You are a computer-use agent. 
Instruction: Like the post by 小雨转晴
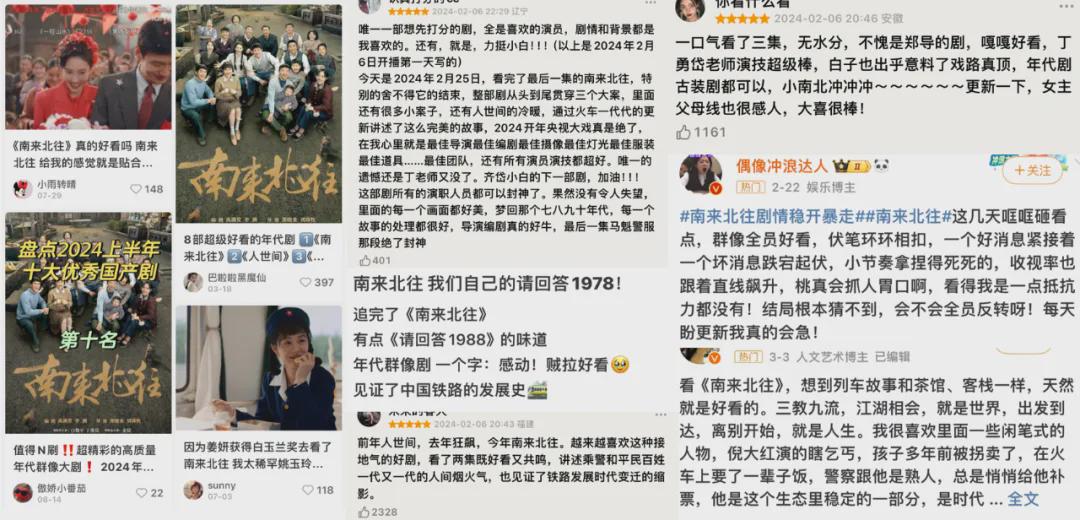[136, 189]
